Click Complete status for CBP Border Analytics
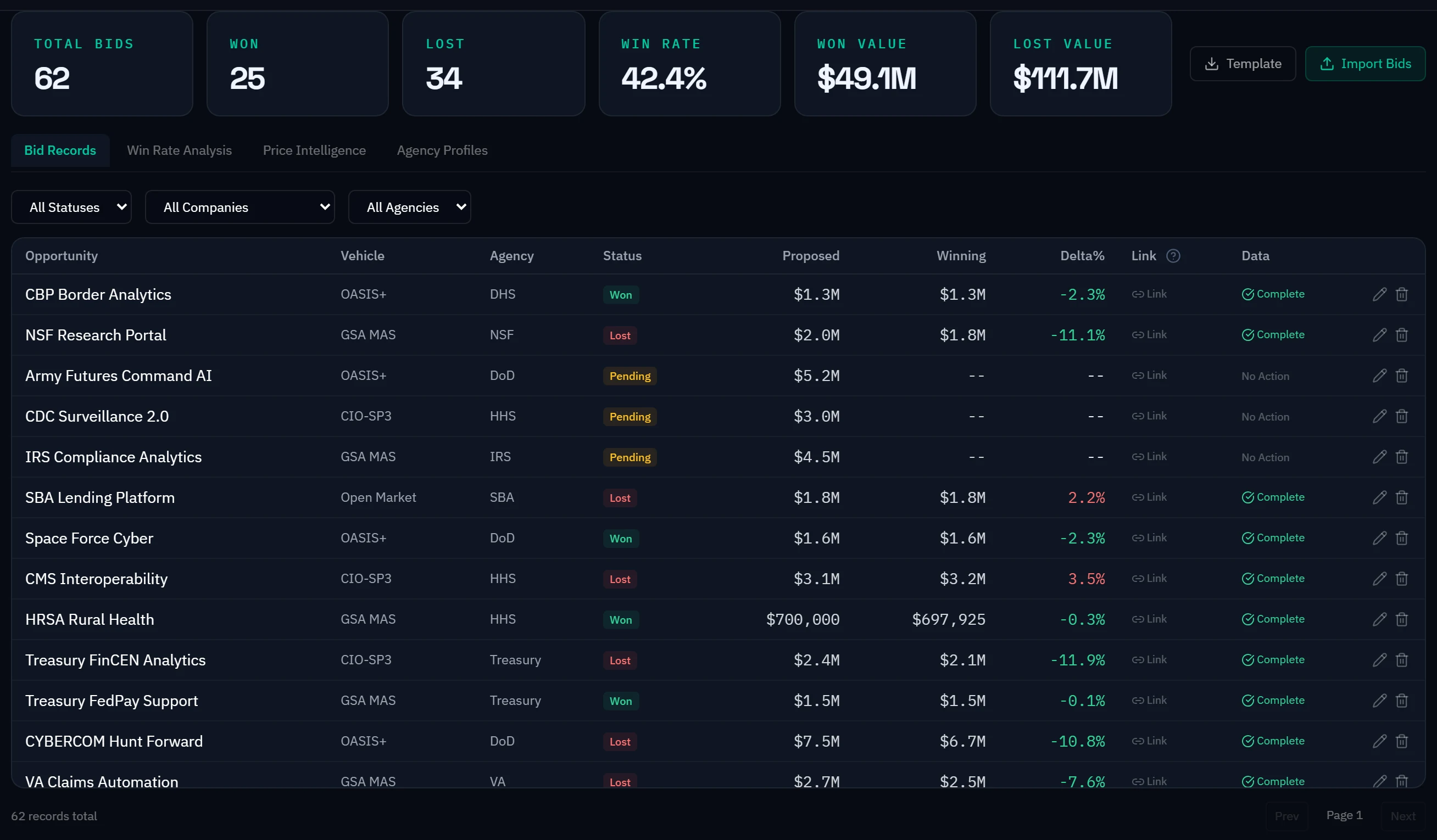 click(x=1273, y=294)
